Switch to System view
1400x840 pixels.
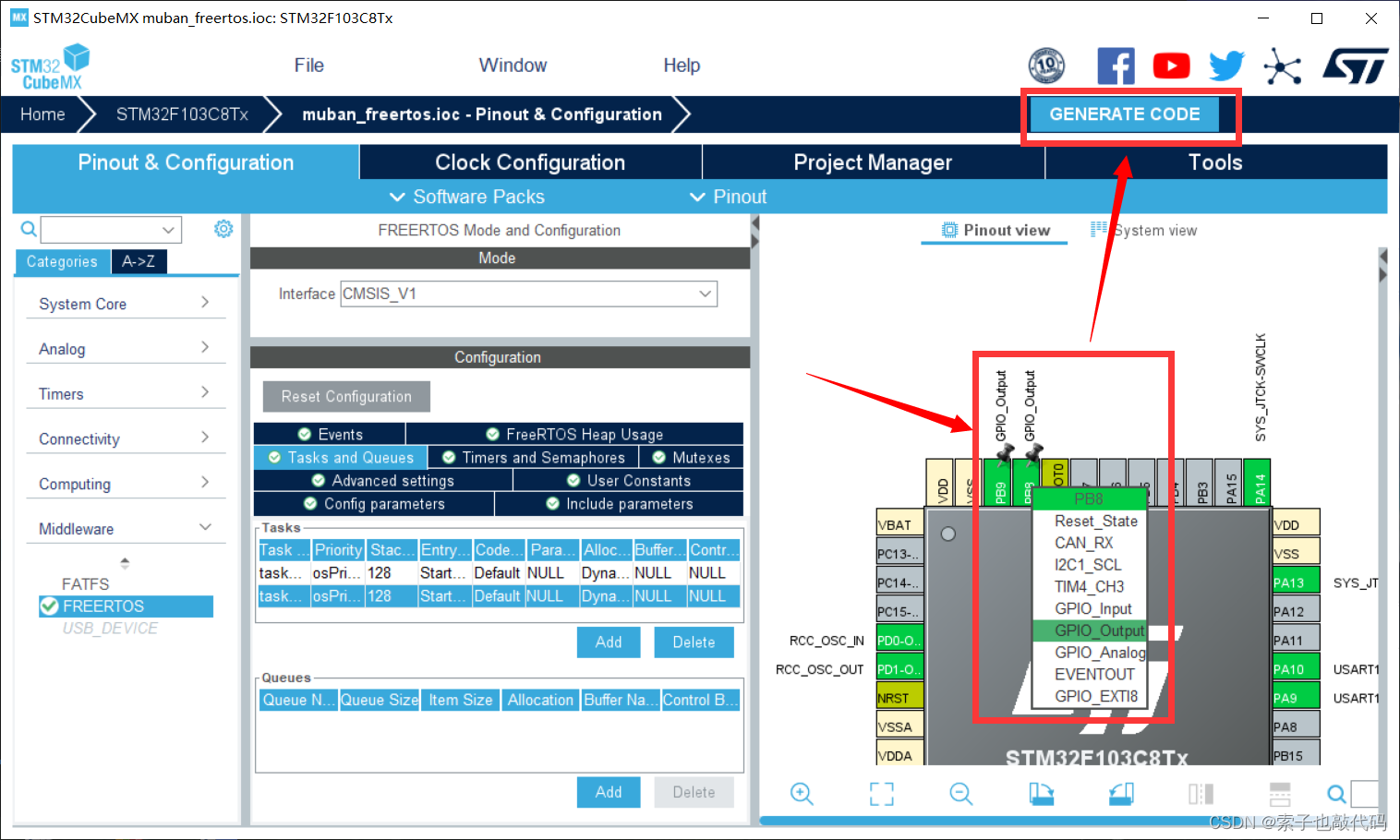coord(1144,231)
